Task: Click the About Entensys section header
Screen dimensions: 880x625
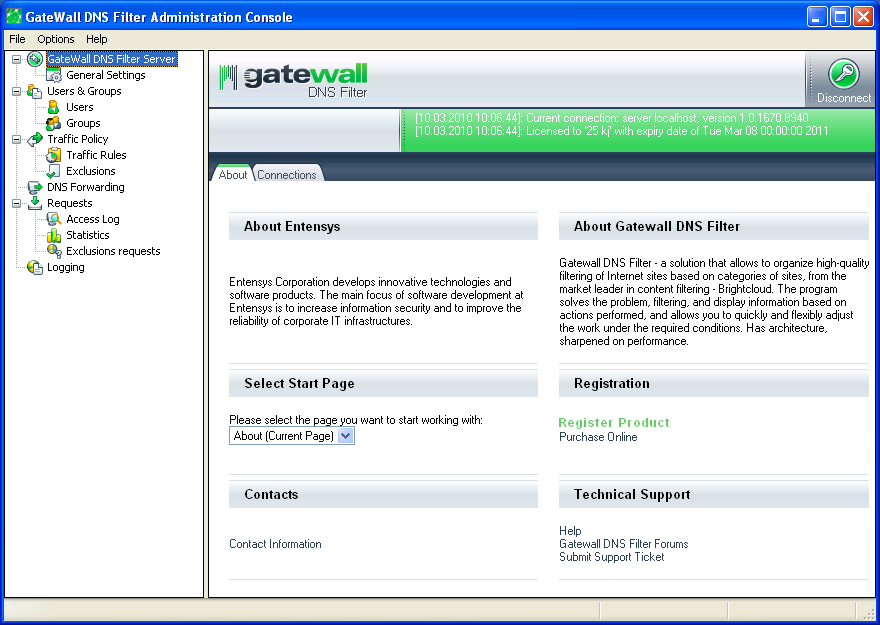Action: [383, 227]
